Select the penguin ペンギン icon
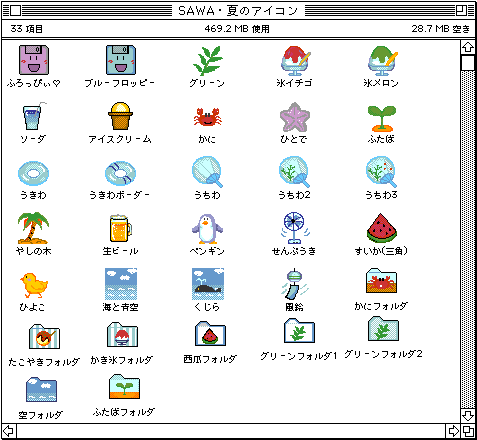Viewport: 477px width, 440px height. (207, 229)
